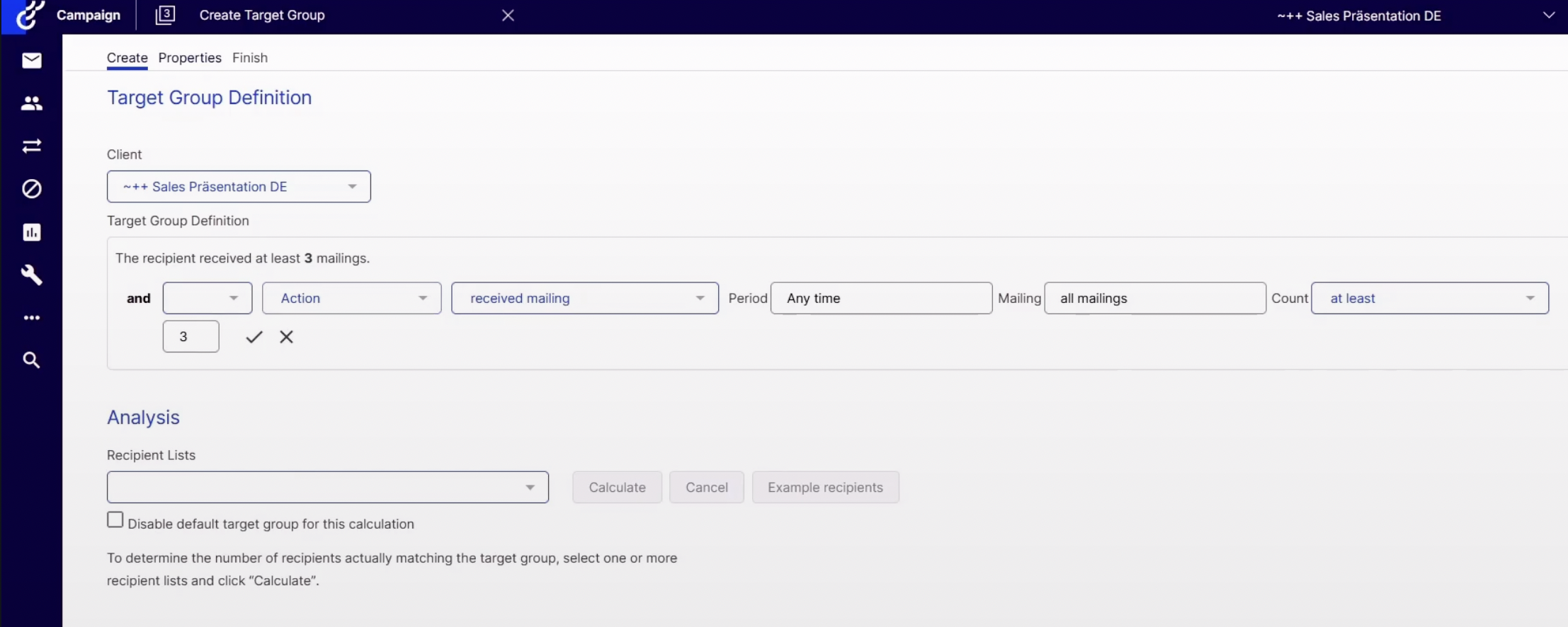Screen dimensions: 1568x627
Task: Click the Example recipients button
Action: (826, 487)
